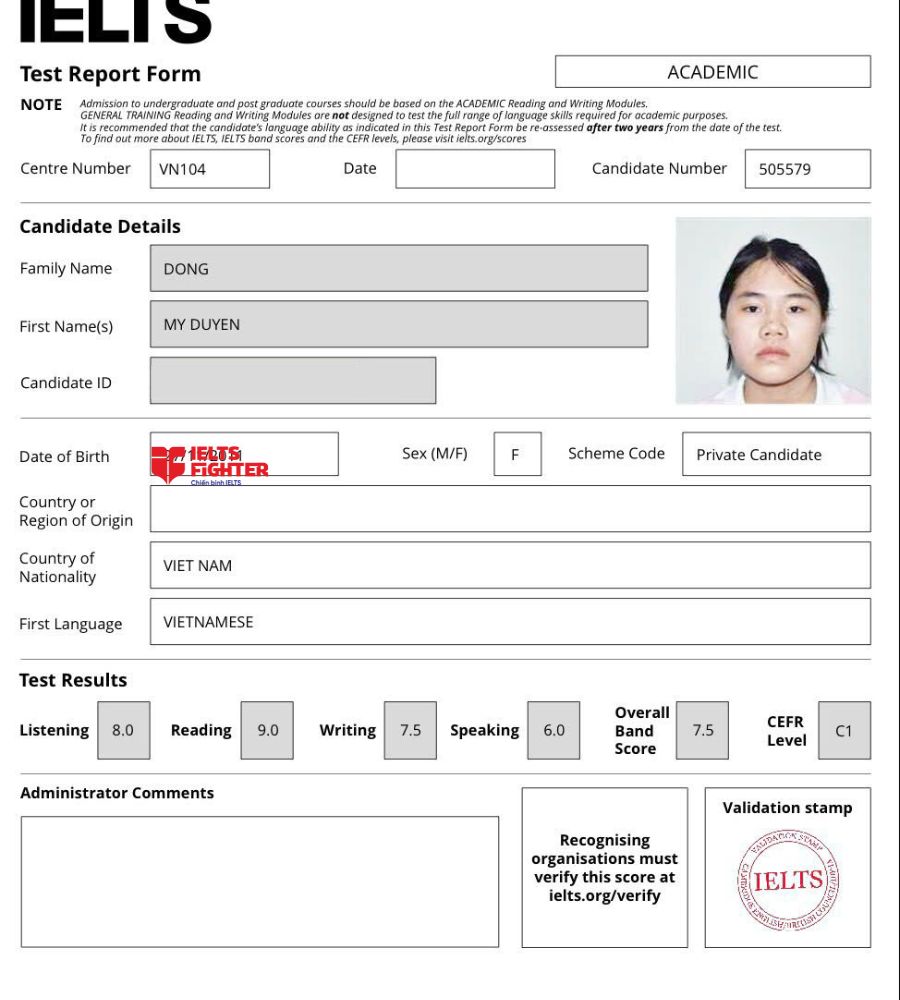The image size is (900, 1000).
Task: Click the Sex (M/F) box with F
Action: click(x=517, y=454)
